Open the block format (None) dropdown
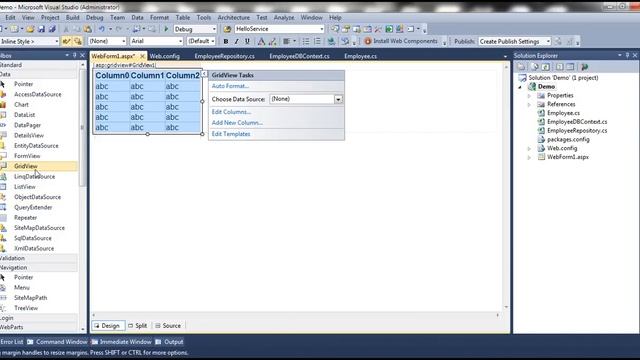The width and height of the screenshot is (640, 360). (x=123, y=41)
